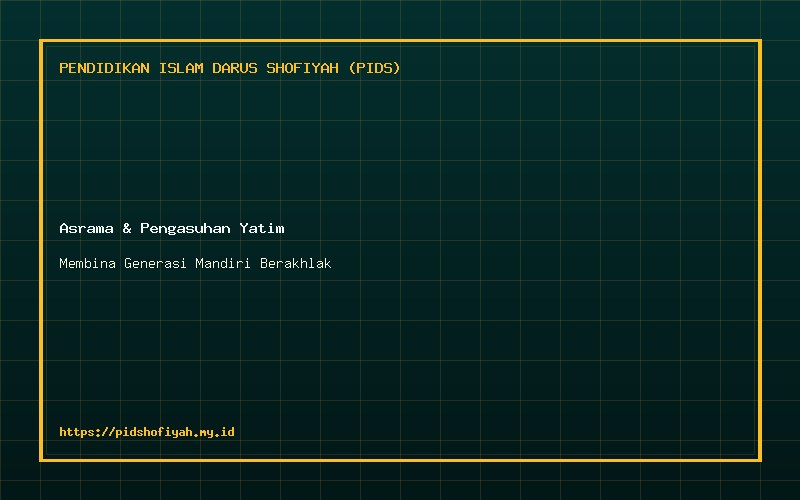Click the pidshofiyah part of the URL
The image size is (800, 500).
click(154, 432)
